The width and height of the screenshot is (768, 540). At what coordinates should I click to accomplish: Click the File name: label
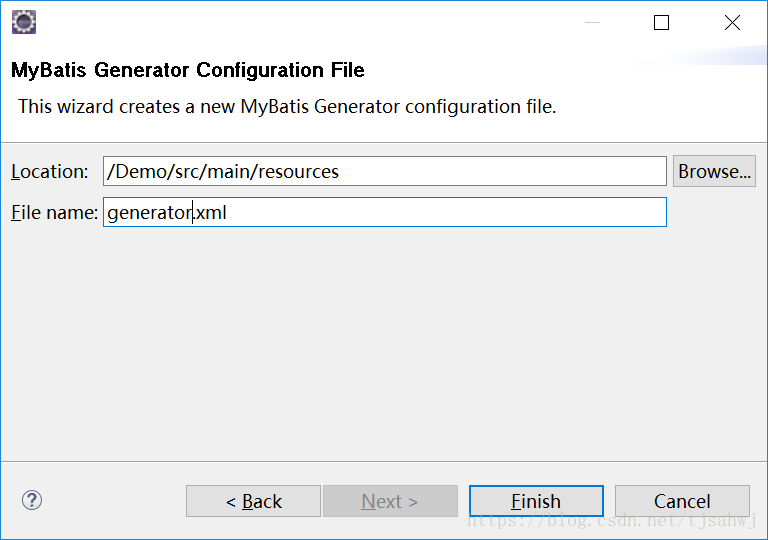[x=54, y=213]
